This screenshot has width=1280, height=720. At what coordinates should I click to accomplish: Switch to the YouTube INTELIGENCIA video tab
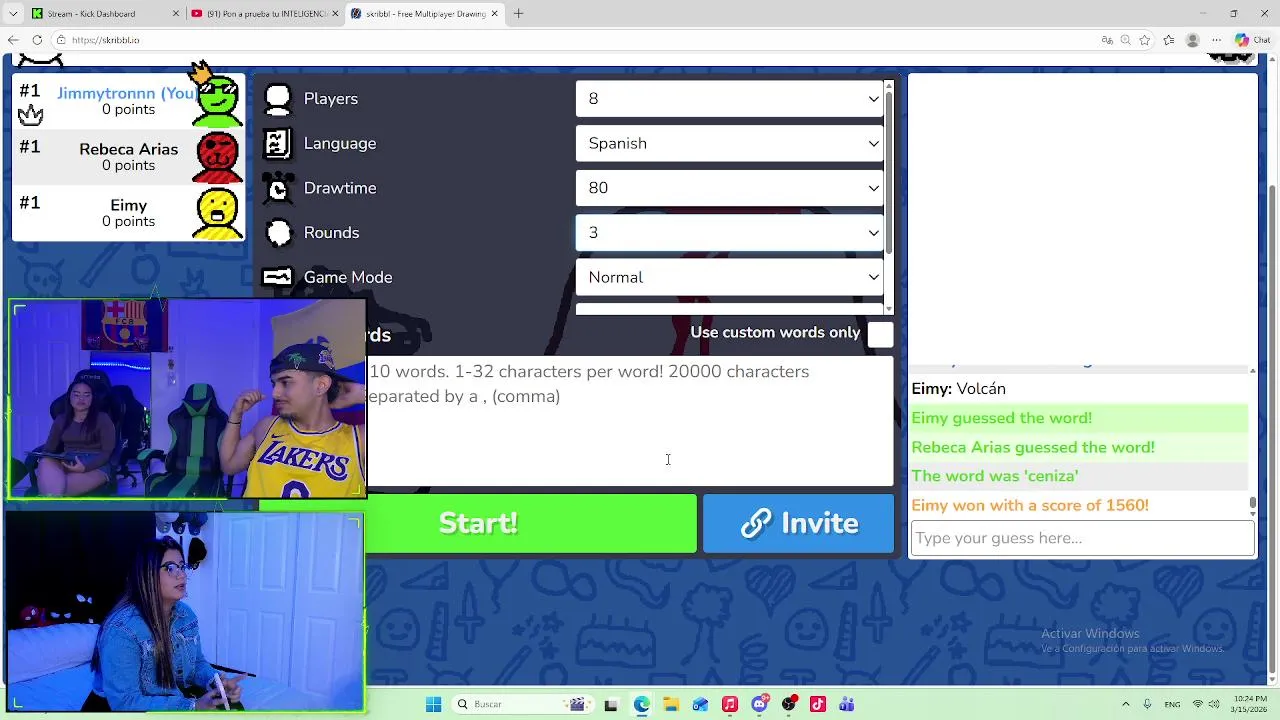(x=265, y=14)
